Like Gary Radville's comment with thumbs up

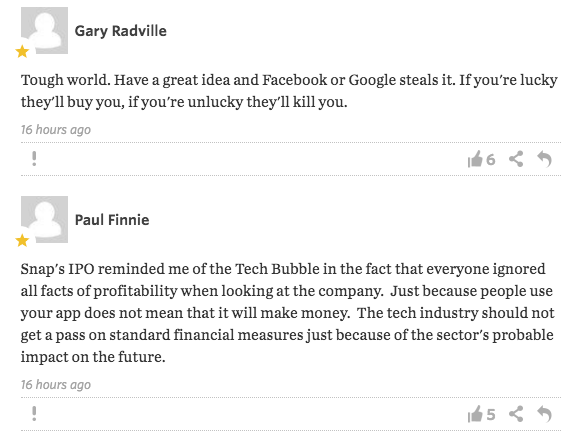pyautogui.click(x=475, y=159)
